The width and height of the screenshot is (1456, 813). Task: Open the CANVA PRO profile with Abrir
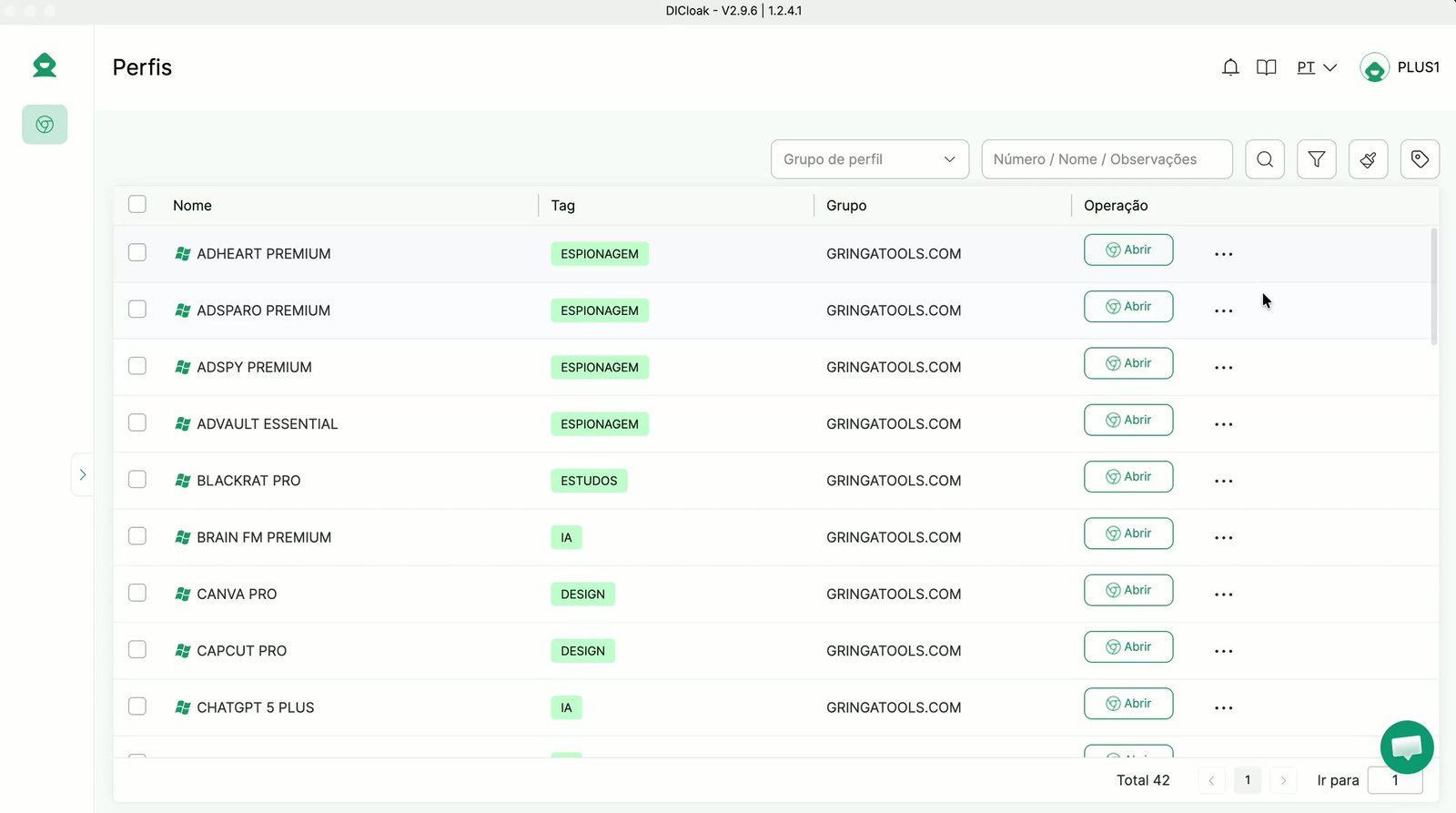[1128, 590]
